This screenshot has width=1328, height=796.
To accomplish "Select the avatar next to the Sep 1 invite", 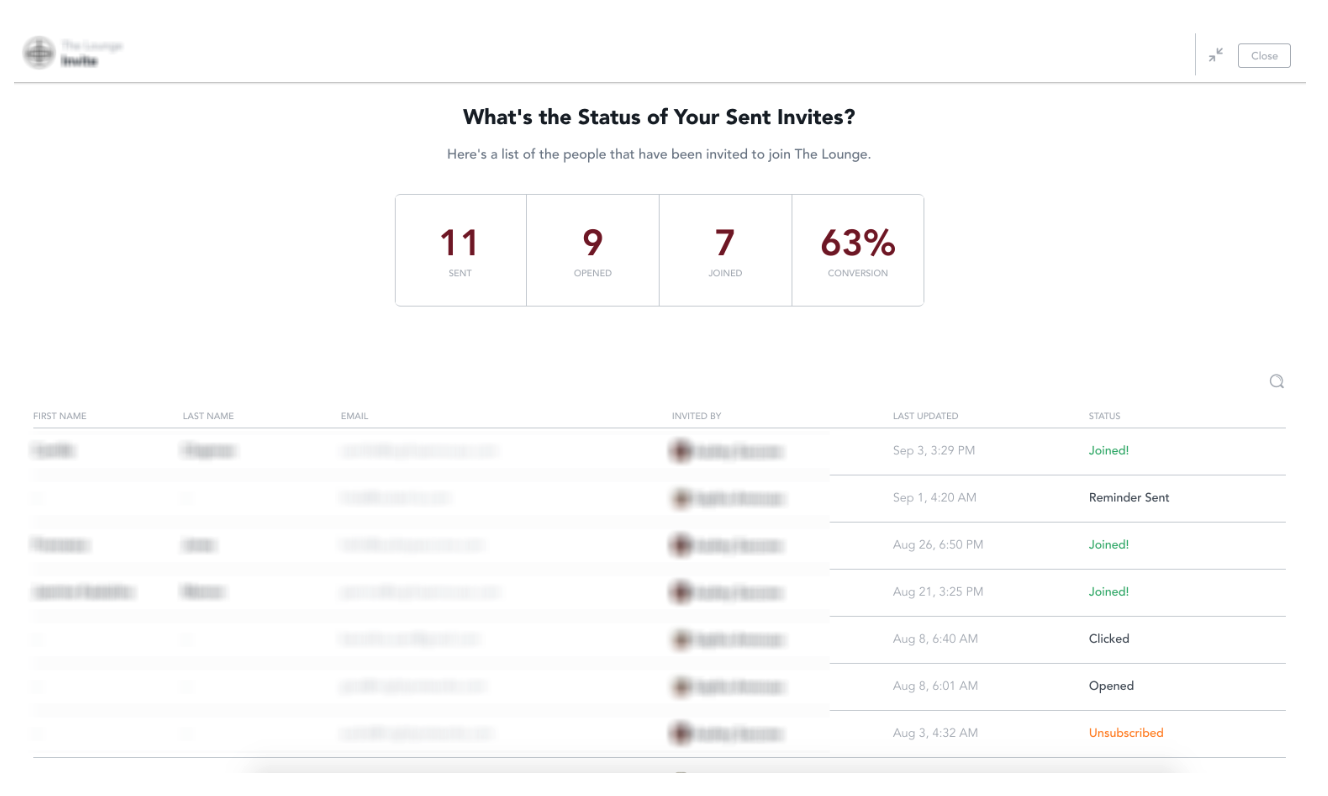I will coord(680,497).
